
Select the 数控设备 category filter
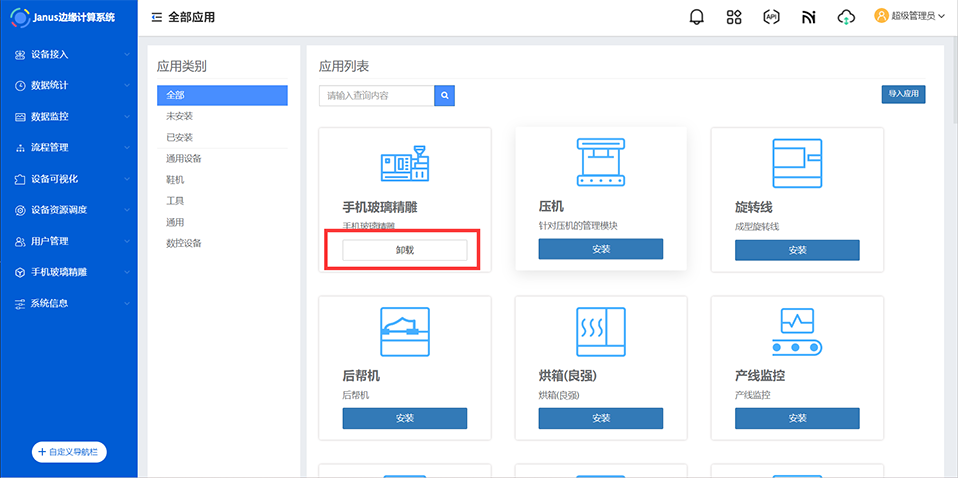click(x=183, y=243)
